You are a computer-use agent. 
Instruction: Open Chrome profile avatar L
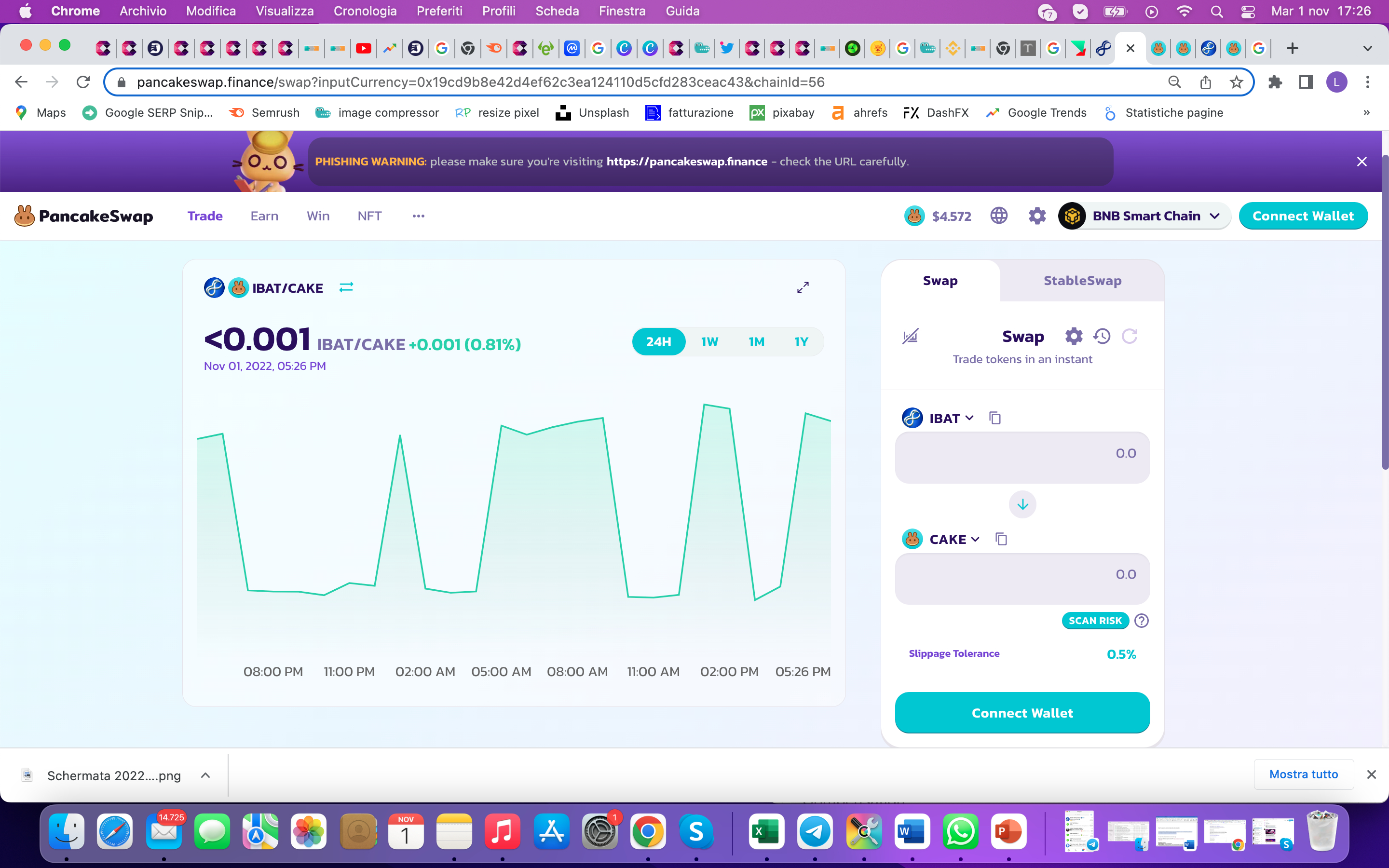[x=1336, y=82]
